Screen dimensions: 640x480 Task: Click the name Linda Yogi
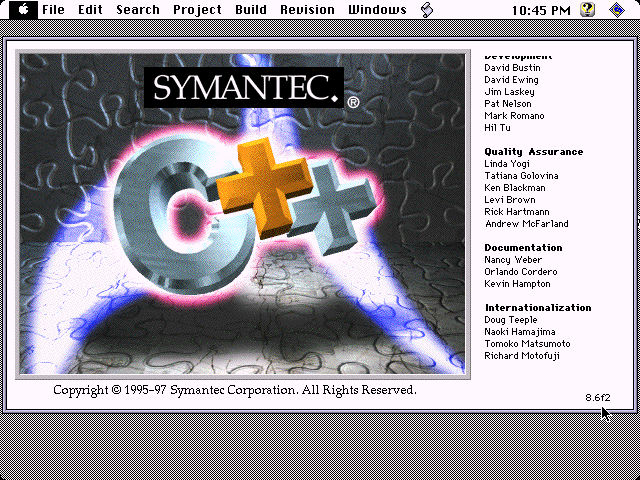[507, 164]
